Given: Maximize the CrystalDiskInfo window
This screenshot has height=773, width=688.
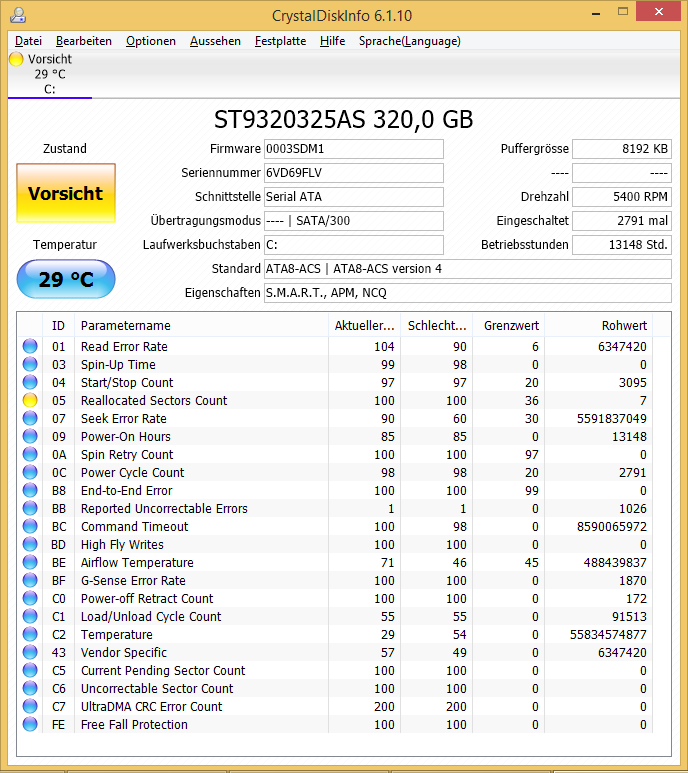Looking at the screenshot, I should tap(623, 12).
